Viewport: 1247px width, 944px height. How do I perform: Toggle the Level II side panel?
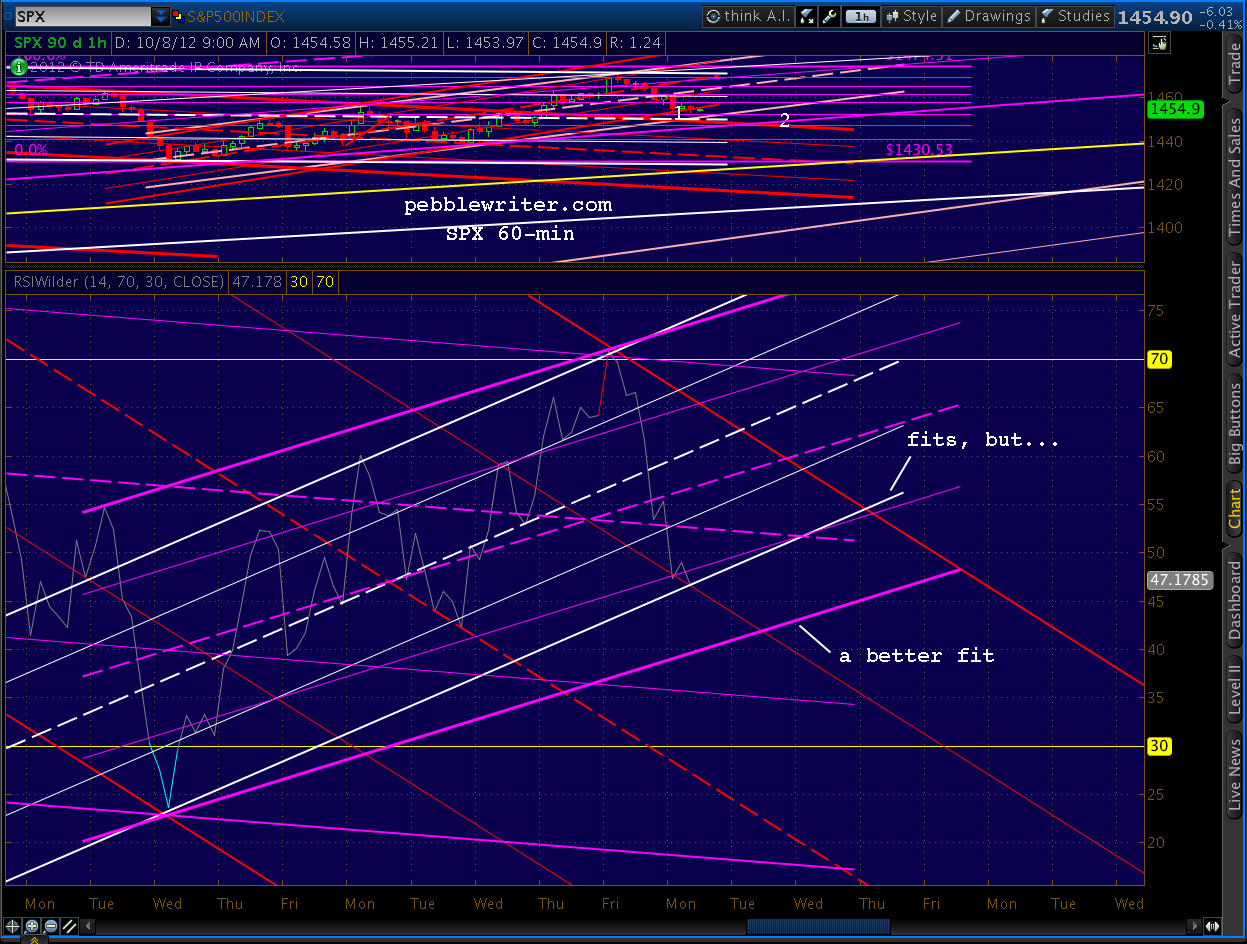click(x=1235, y=688)
